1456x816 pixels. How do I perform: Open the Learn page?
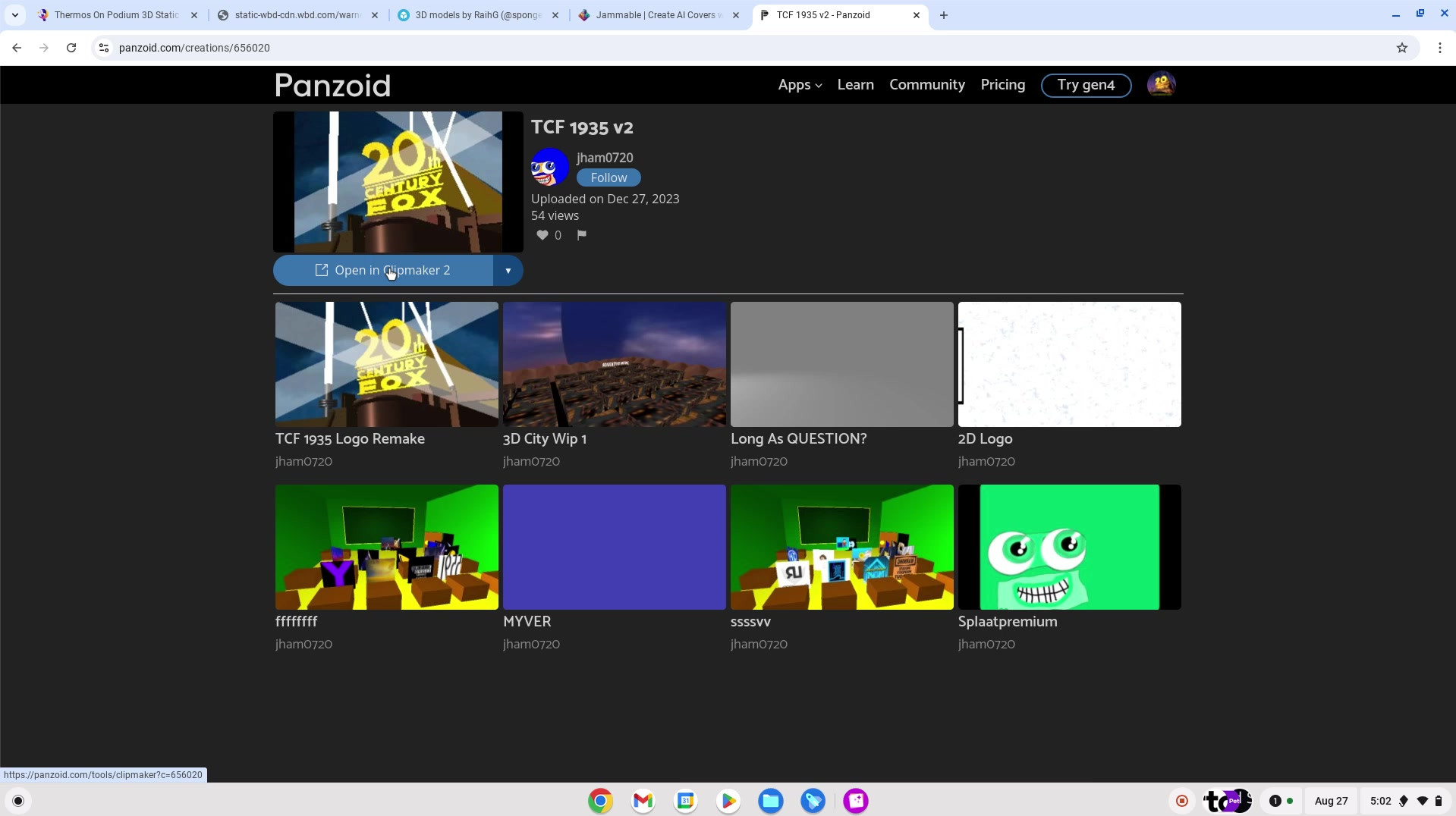point(856,85)
